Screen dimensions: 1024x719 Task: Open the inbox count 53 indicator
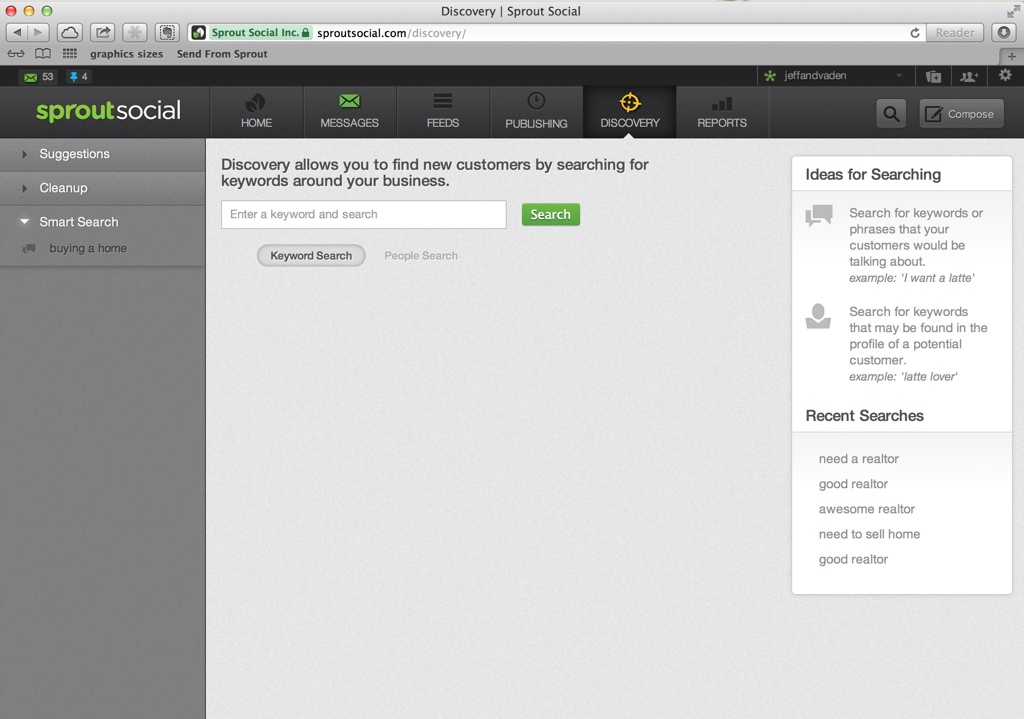(39, 76)
